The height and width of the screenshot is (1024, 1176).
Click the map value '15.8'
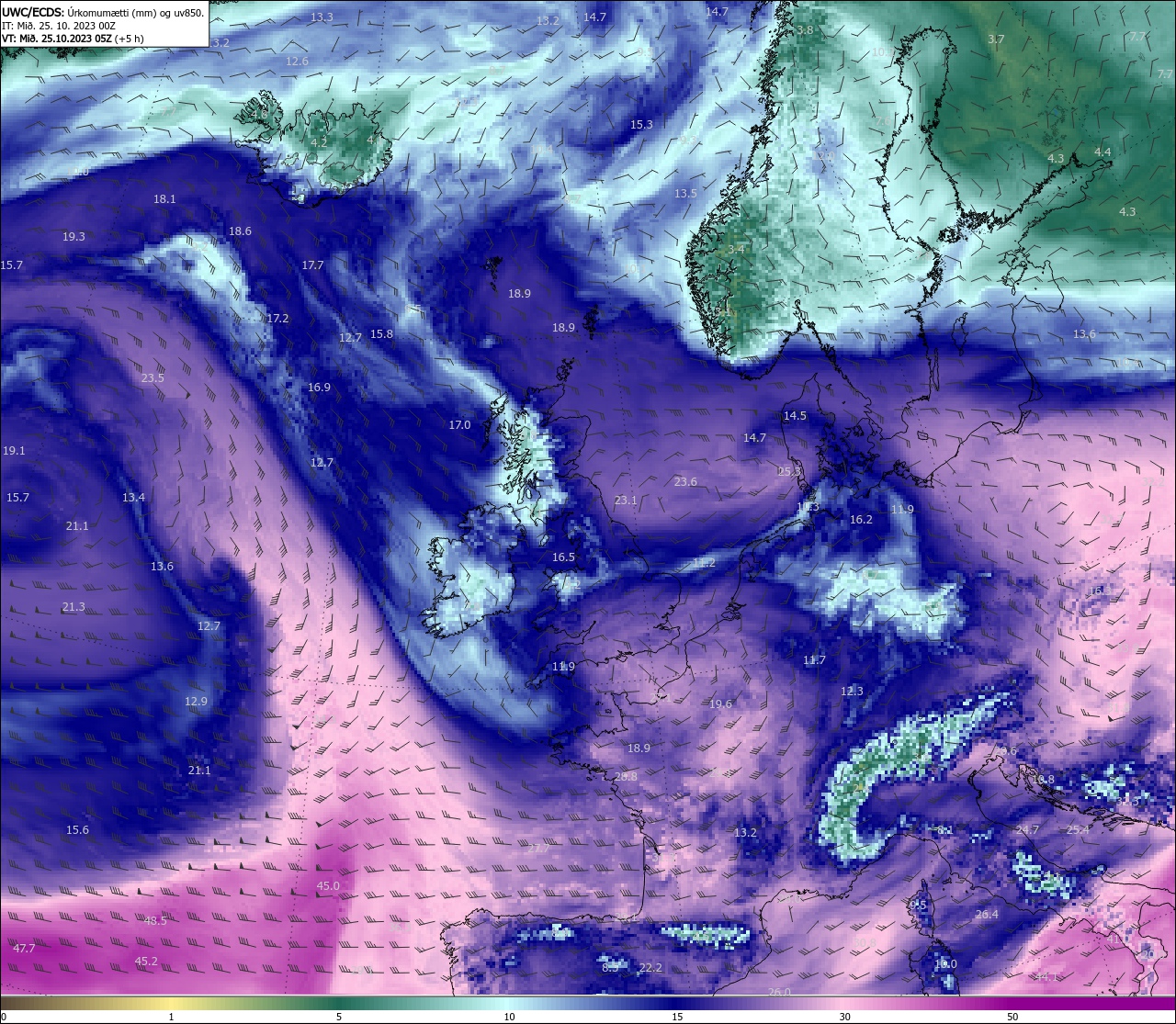[x=381, y=334]
